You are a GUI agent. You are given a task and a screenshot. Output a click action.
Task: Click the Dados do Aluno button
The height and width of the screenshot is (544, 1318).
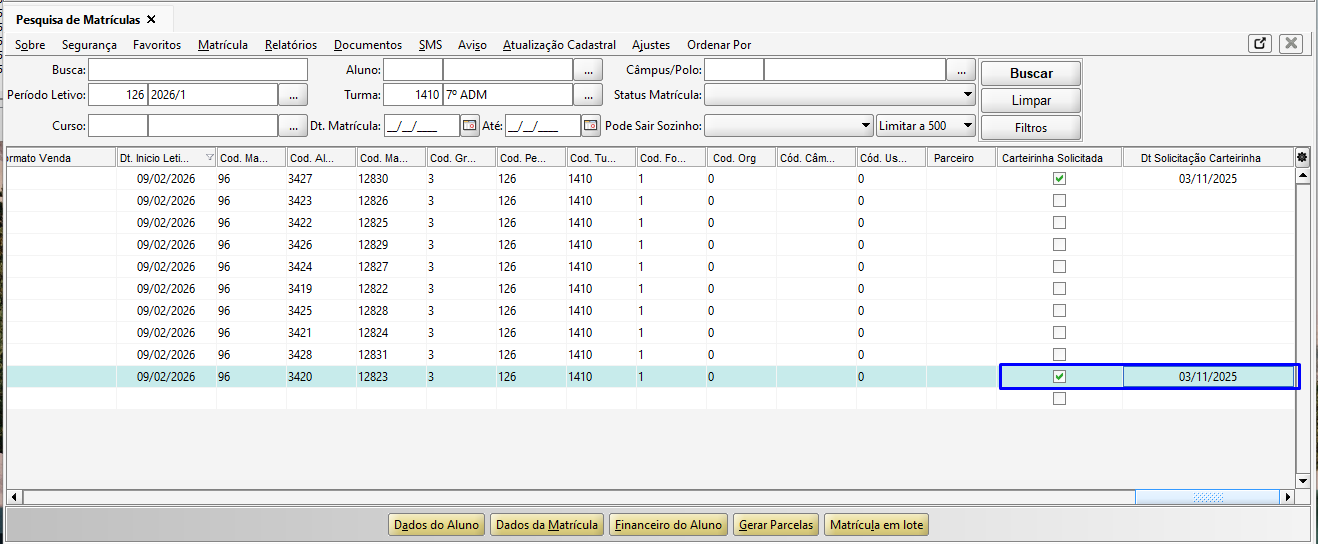click(x=436, y=524)
